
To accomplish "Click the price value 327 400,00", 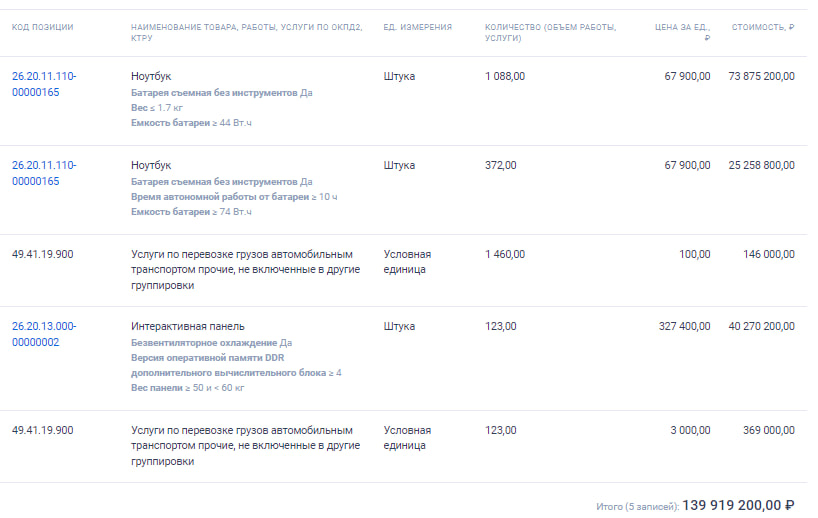I will pyautogui.click(x=684, y=327).
